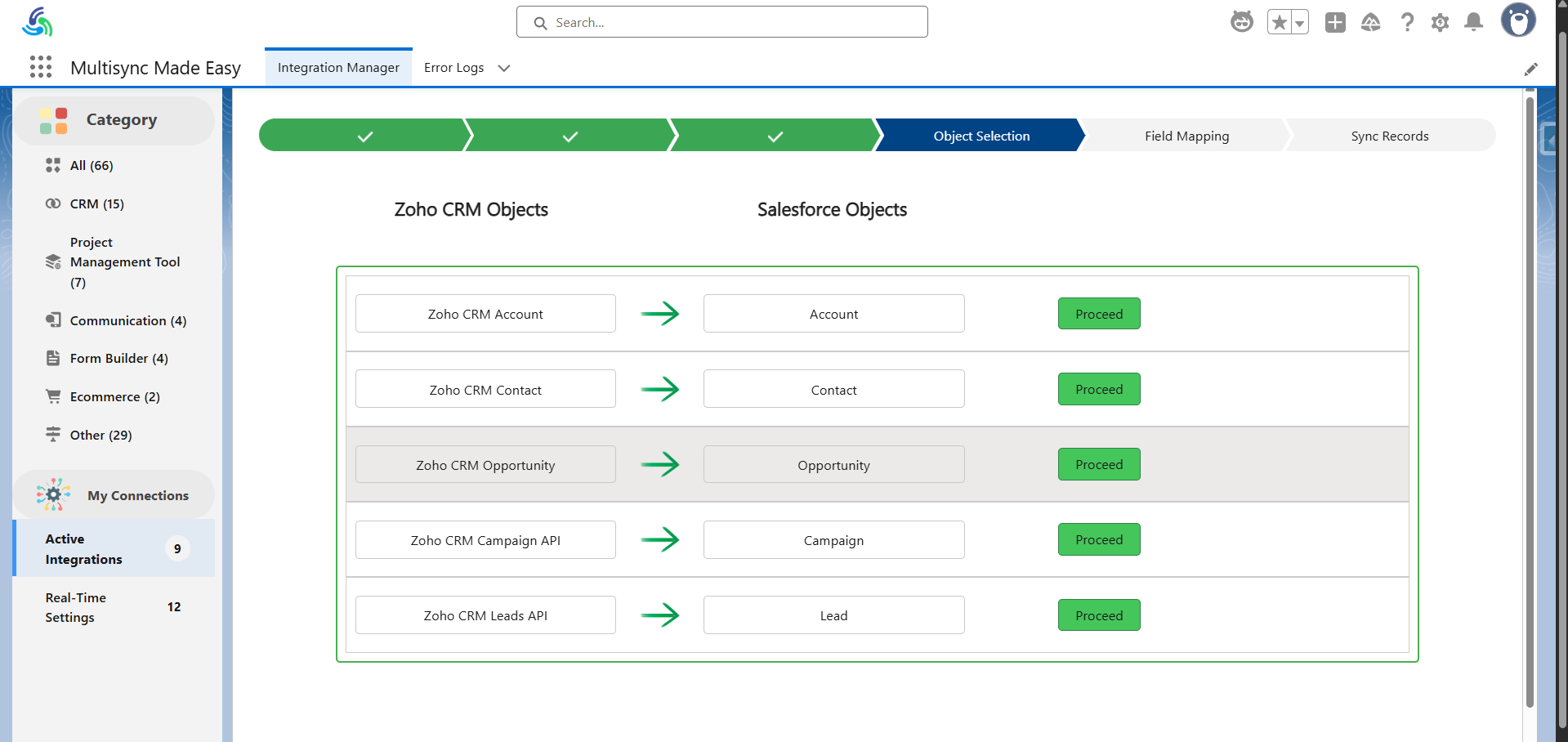Filter by CRM category in sidebar

[x=96, y=203]
